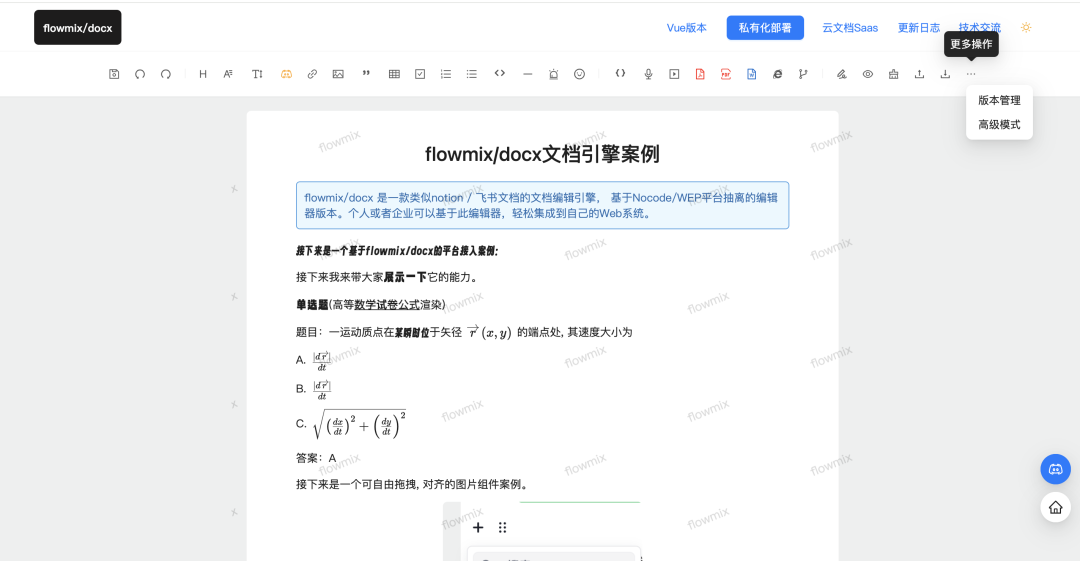Viewport: 1080px width, 561px height.
Task: Click the line starting 单选题
Action: 371,305
